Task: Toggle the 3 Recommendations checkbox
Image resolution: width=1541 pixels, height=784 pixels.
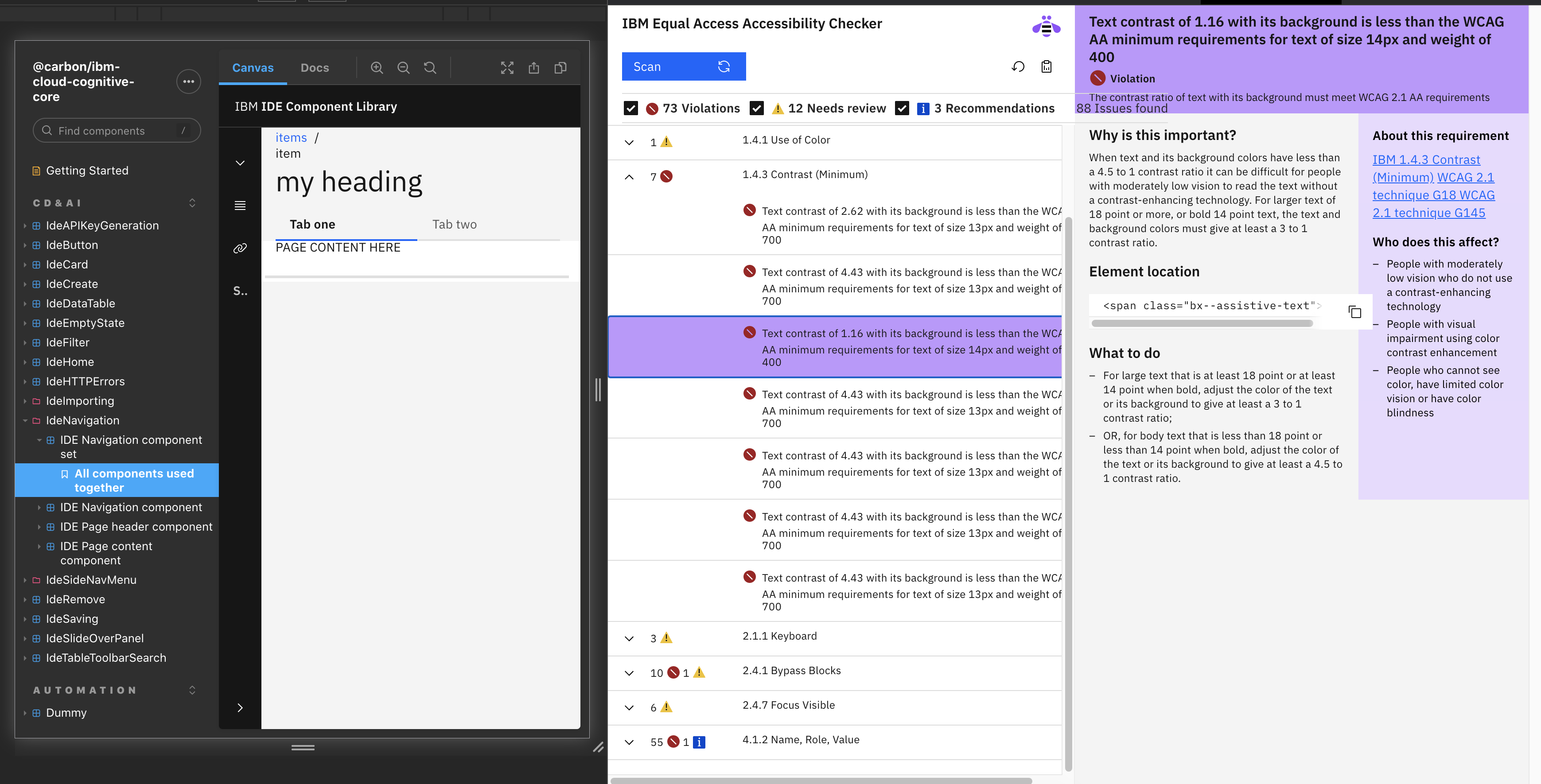Action: (902, 108)
